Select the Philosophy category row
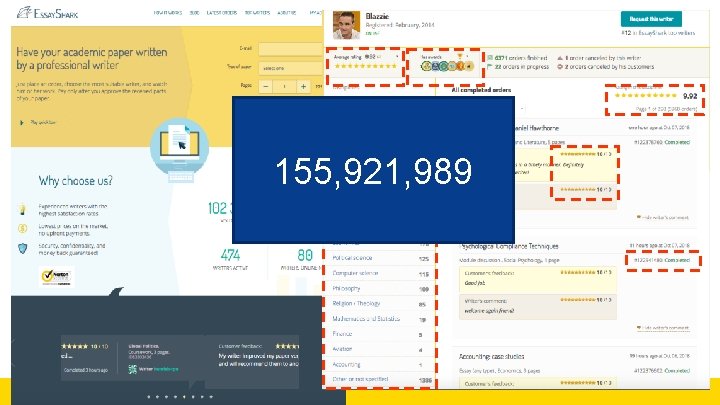 tap(380, 289)
